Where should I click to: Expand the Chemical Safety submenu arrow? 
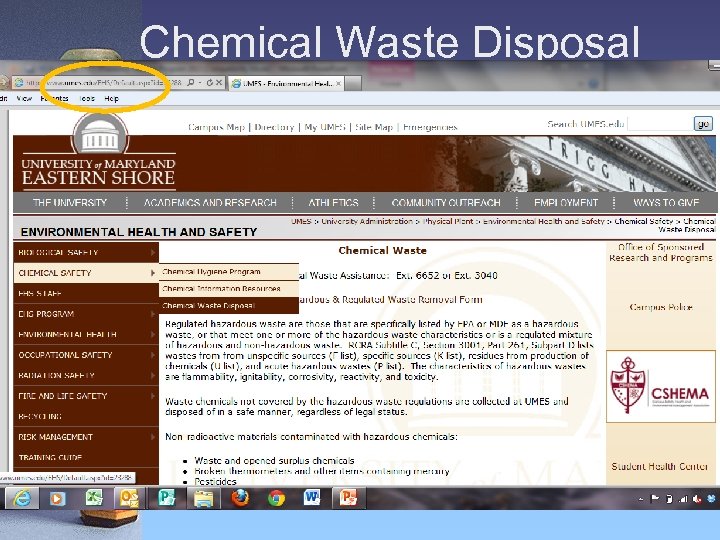(152, 273)
